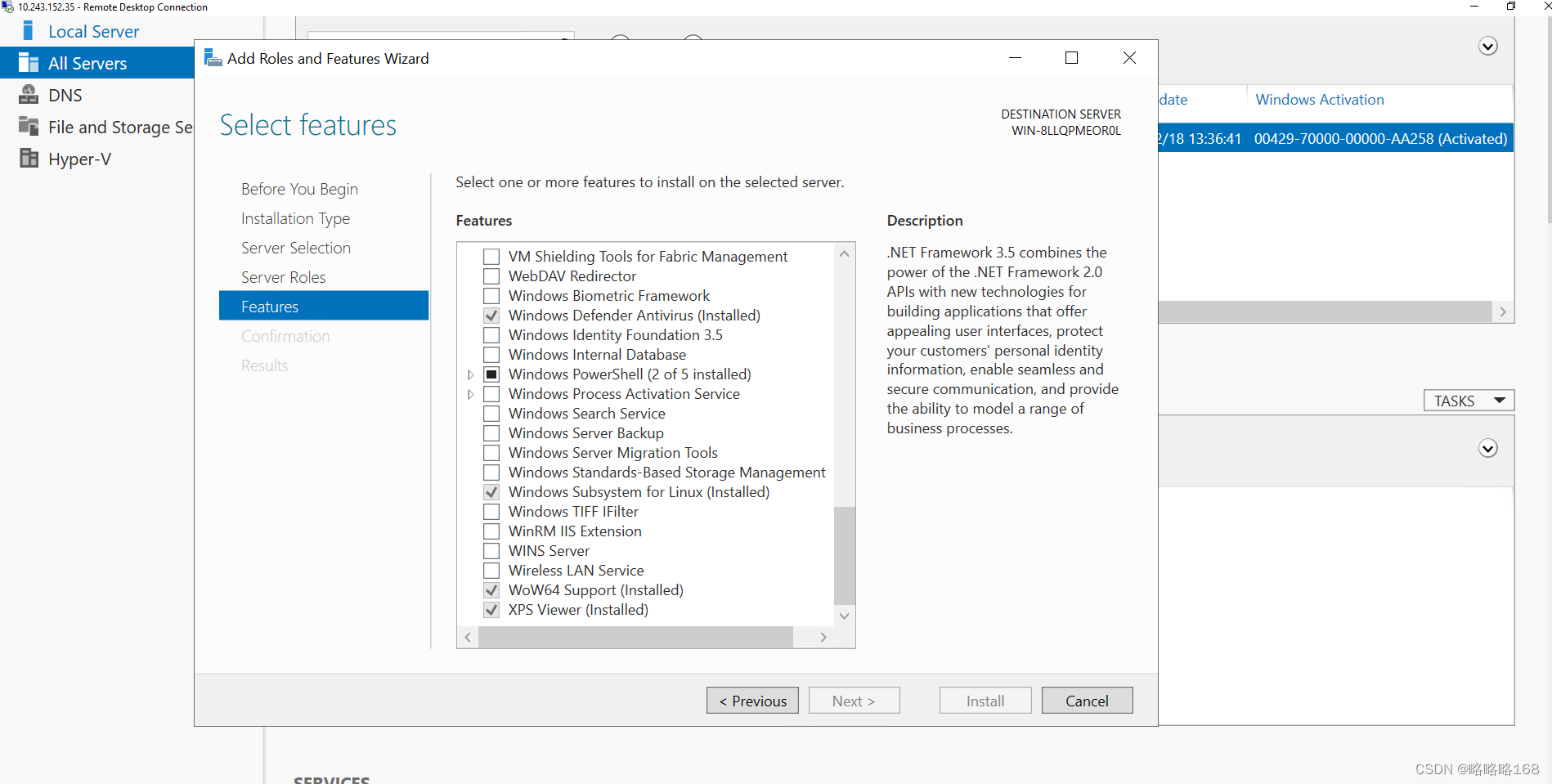Check Windows Process Activation Service

[491, 394]
